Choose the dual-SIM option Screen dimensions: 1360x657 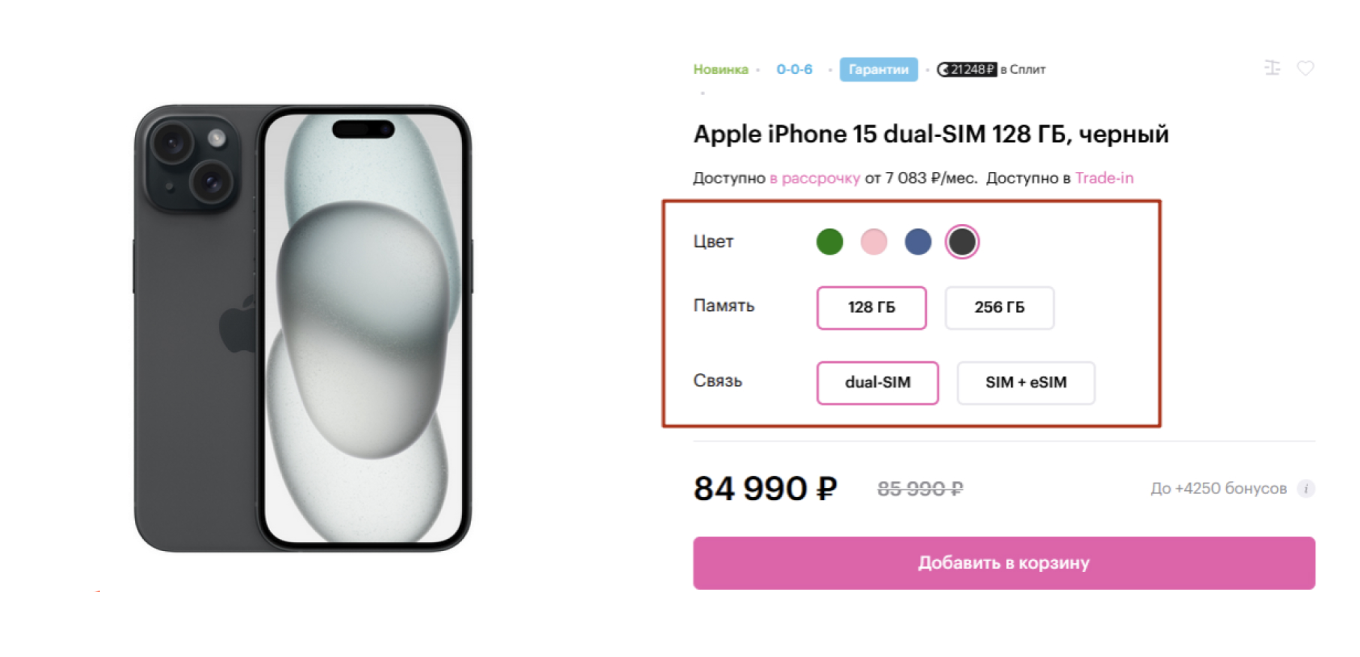click(877, 382)
